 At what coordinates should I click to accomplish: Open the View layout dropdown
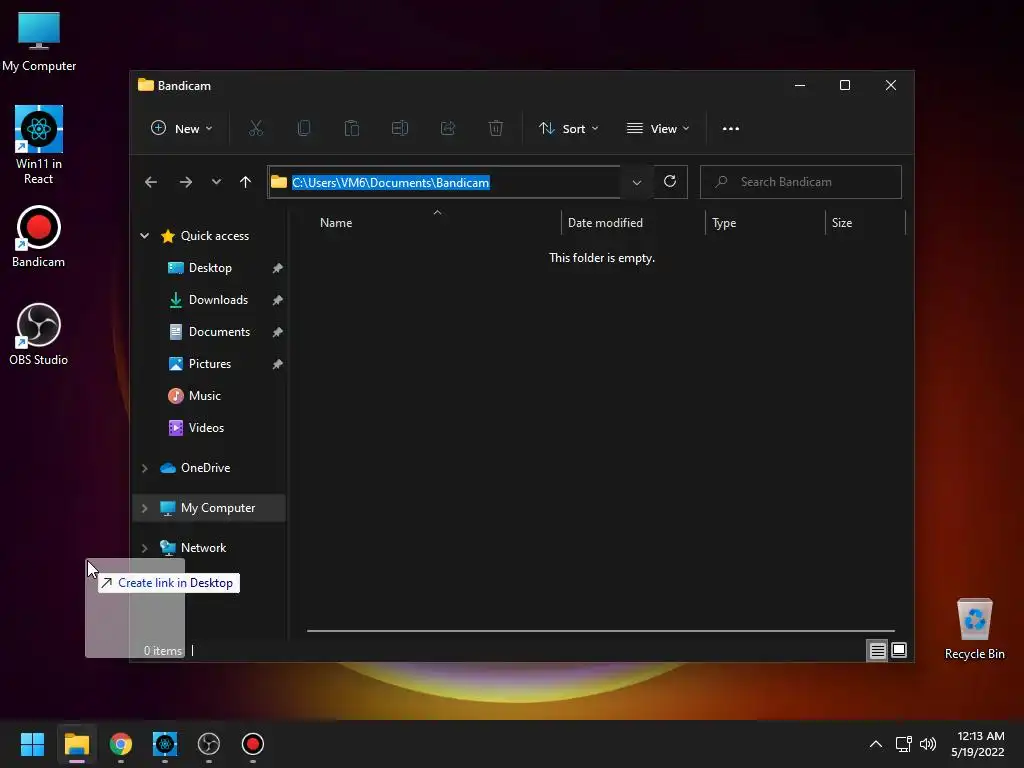click(x=658, y=129)
